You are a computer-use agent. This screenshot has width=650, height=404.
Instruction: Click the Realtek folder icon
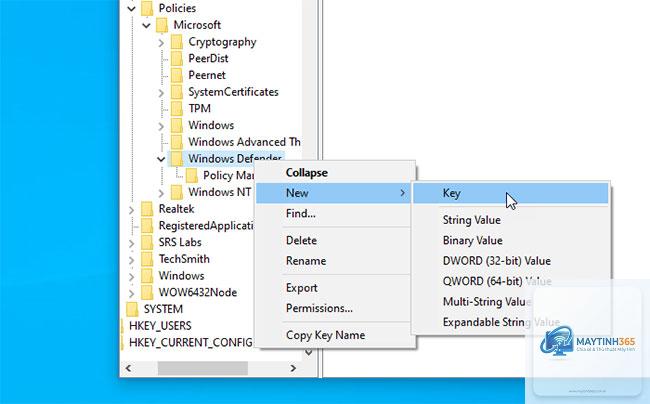tap(147, 209)
